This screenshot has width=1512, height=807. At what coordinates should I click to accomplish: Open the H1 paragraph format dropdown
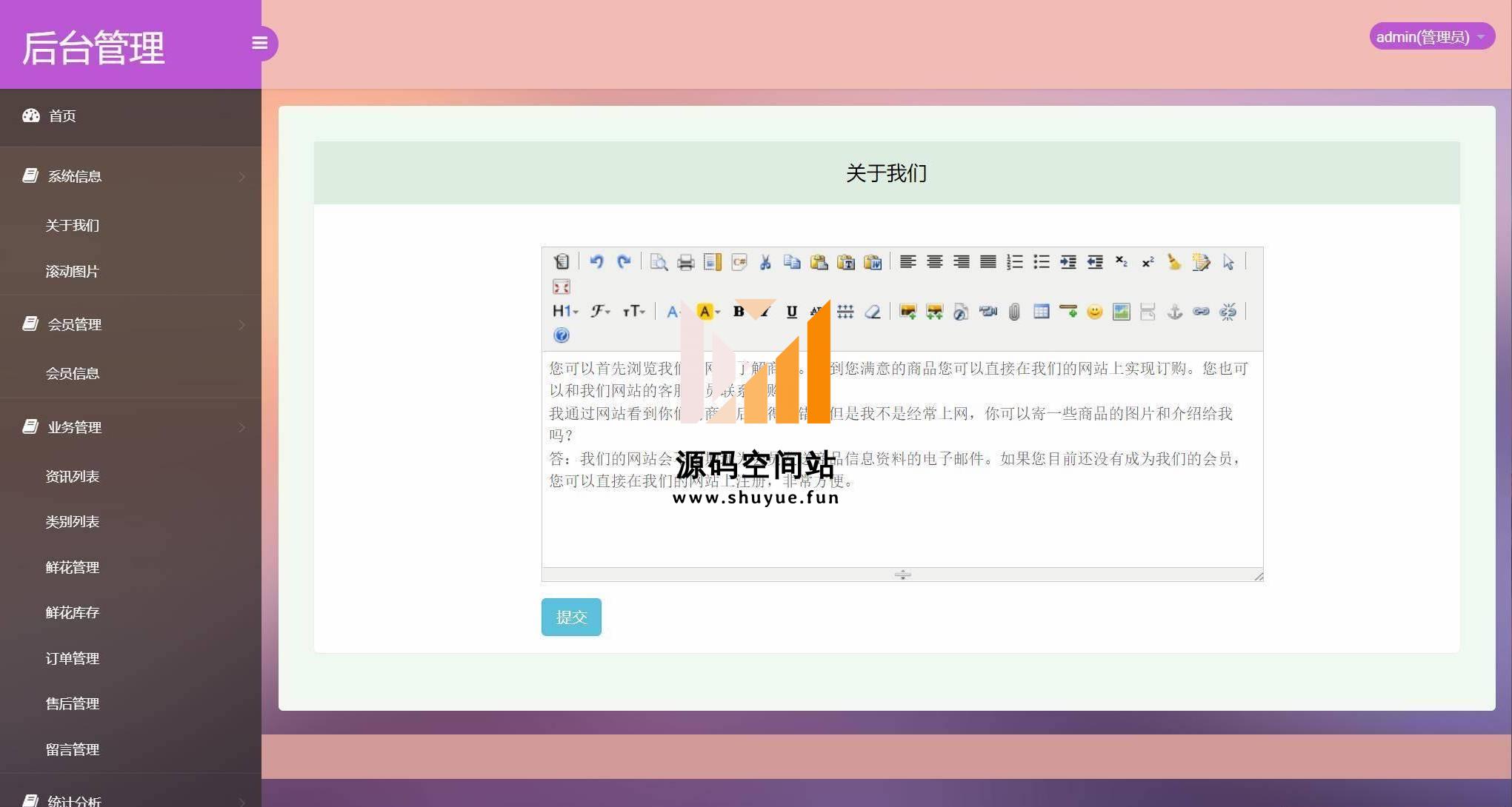coord(564,311)
